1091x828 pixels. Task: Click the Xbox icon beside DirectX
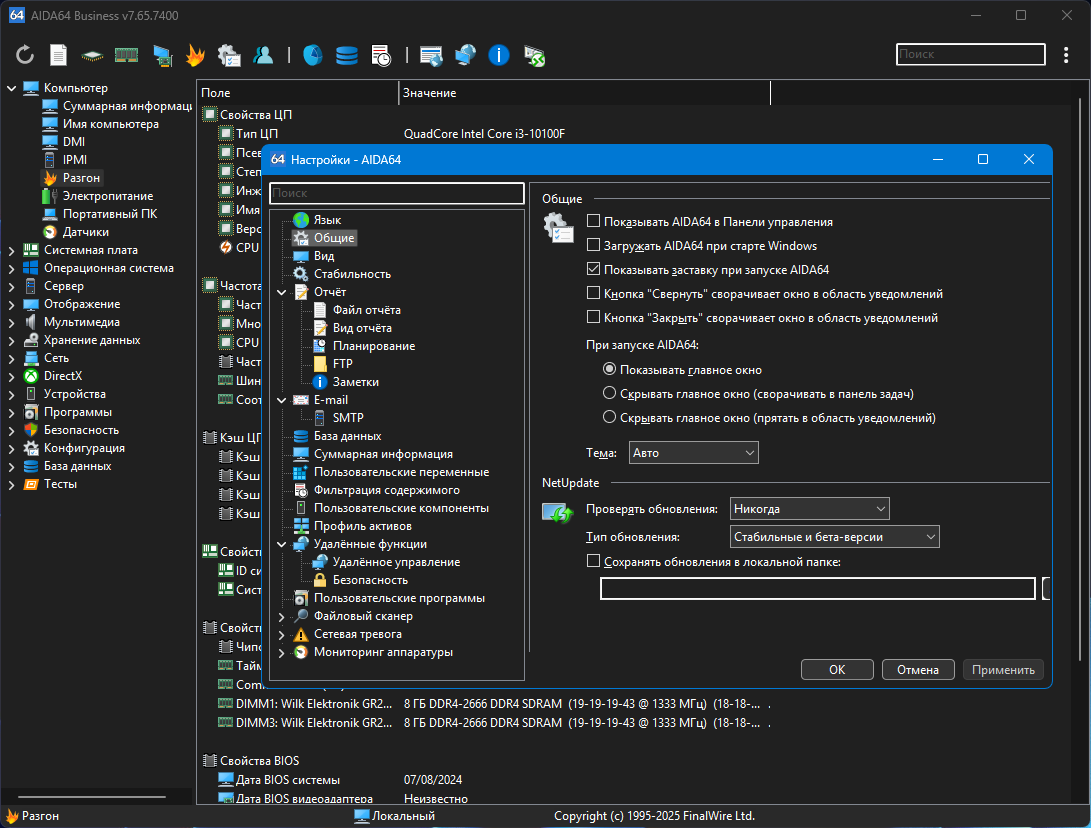[x=31, y=376]
